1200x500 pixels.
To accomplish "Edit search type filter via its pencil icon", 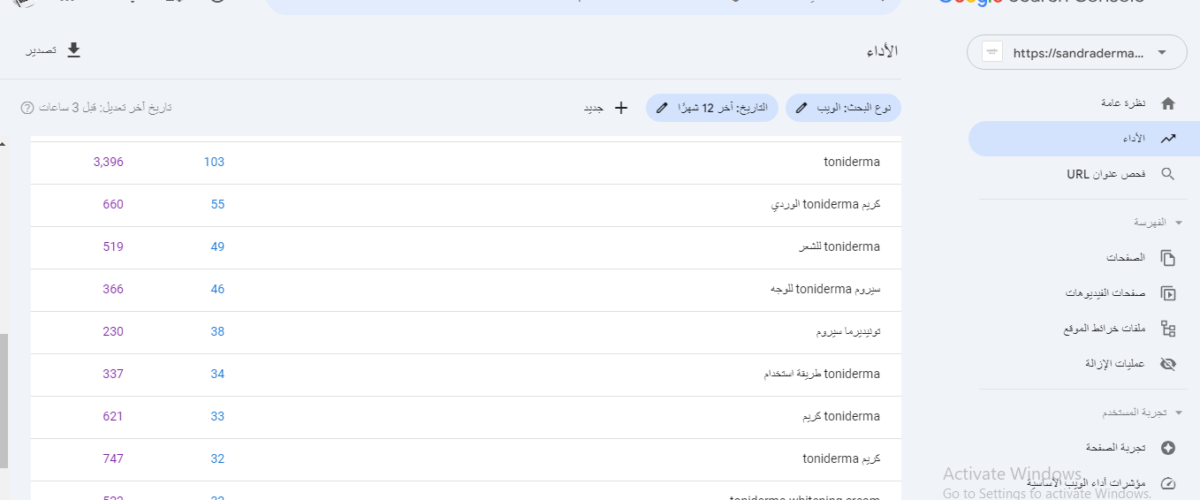I will [x=801, y=107].
